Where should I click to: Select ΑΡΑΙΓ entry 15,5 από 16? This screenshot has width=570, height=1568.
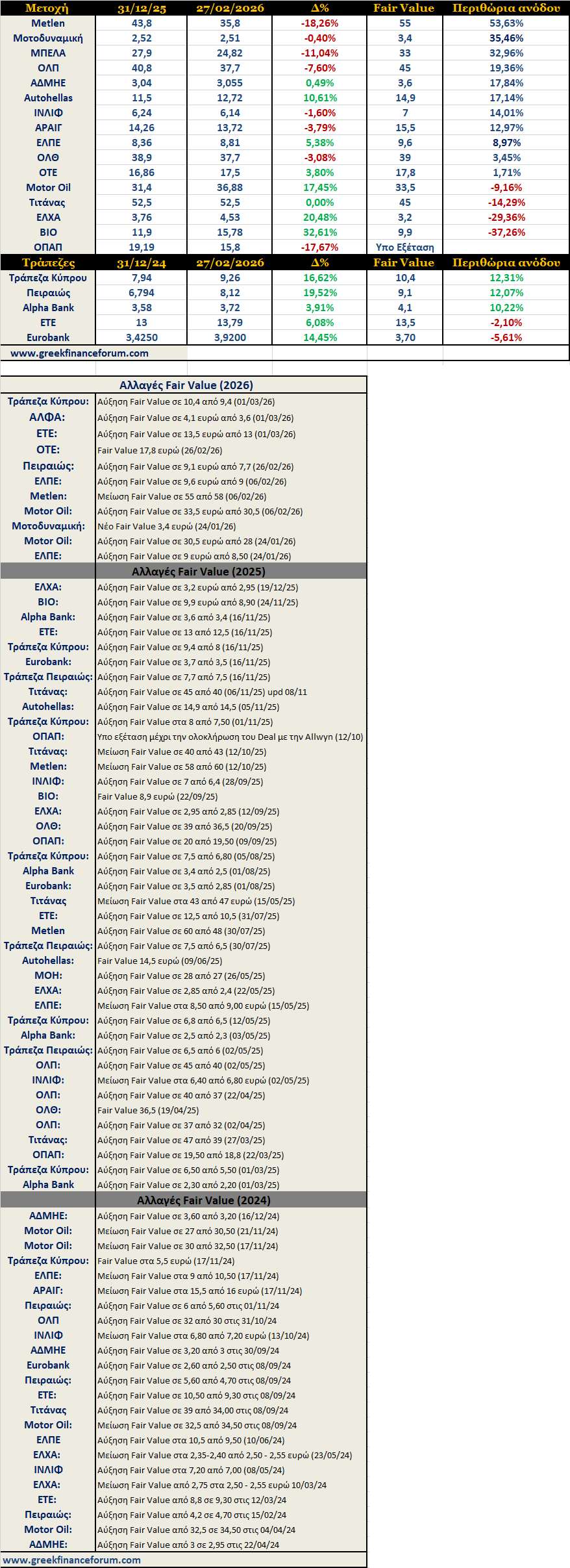pyautogui.click(x=200, y=1291)
